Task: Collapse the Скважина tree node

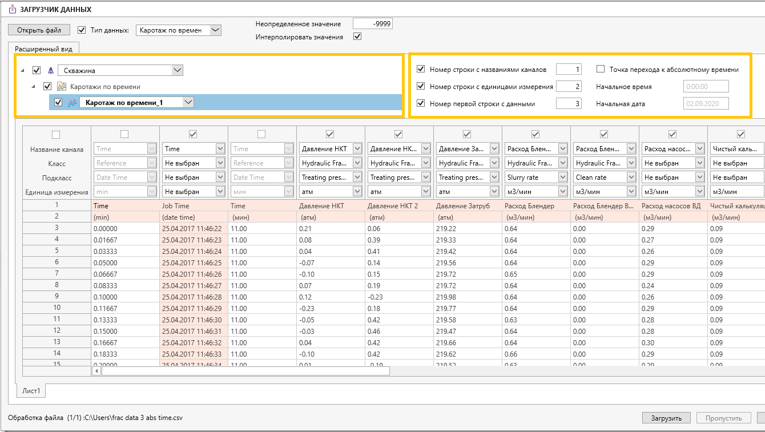Action: tap(22, 71)
